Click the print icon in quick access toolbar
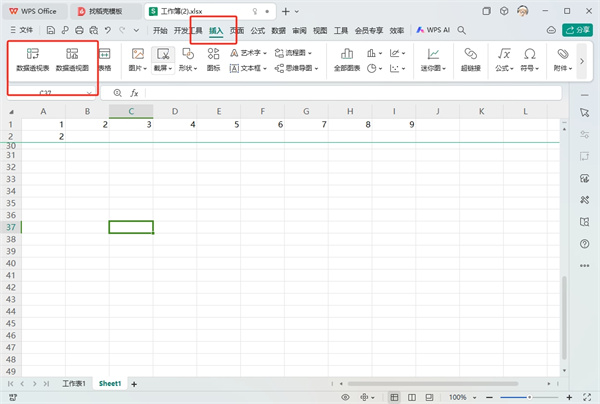The image size is (600, 404). pos(79,30)
